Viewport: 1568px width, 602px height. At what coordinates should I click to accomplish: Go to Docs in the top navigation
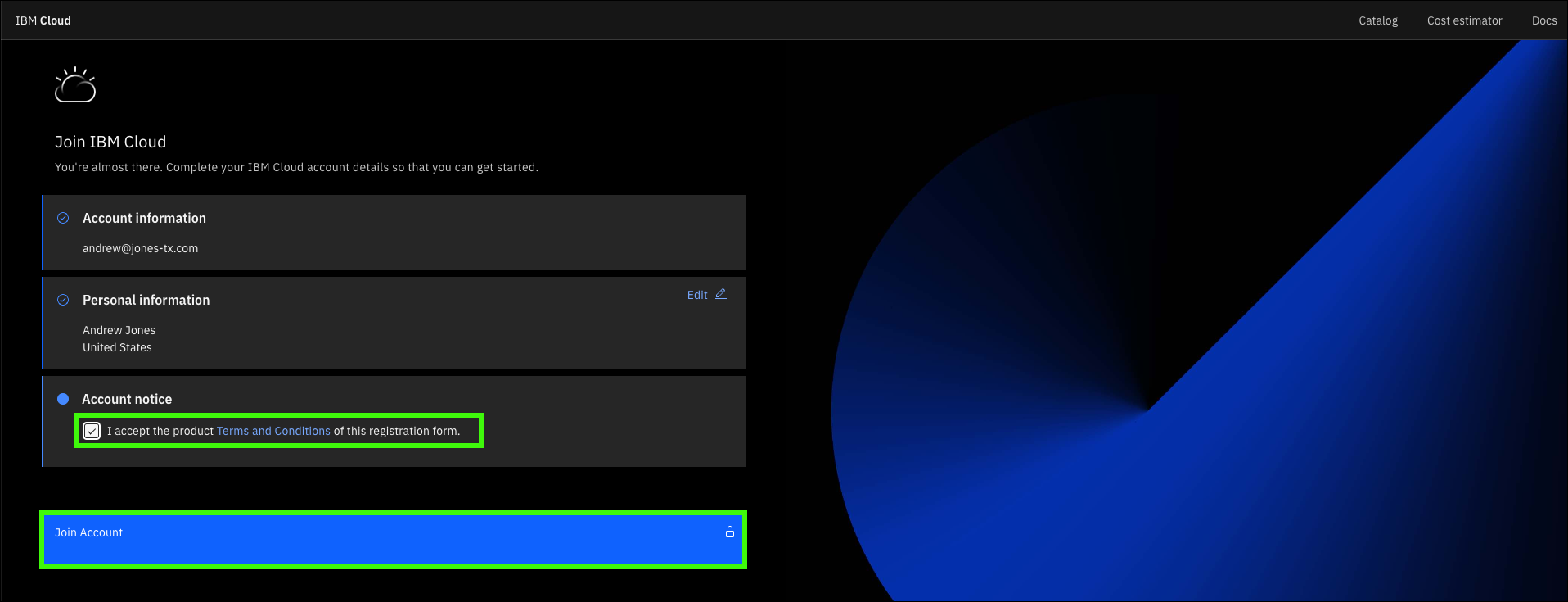coord(1544,20)
